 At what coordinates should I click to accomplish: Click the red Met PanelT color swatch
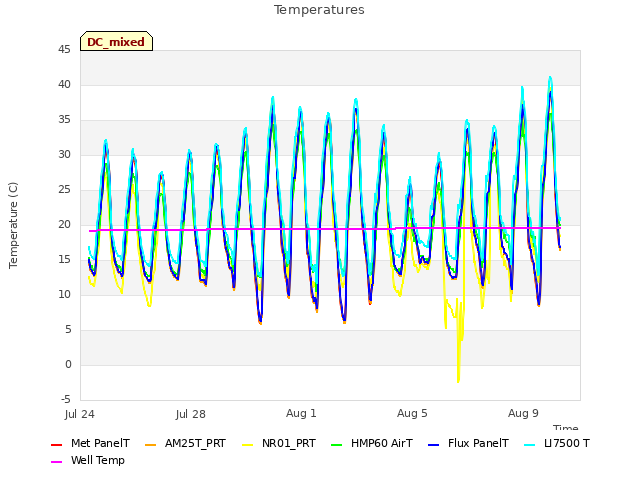(x=56, y=444)
